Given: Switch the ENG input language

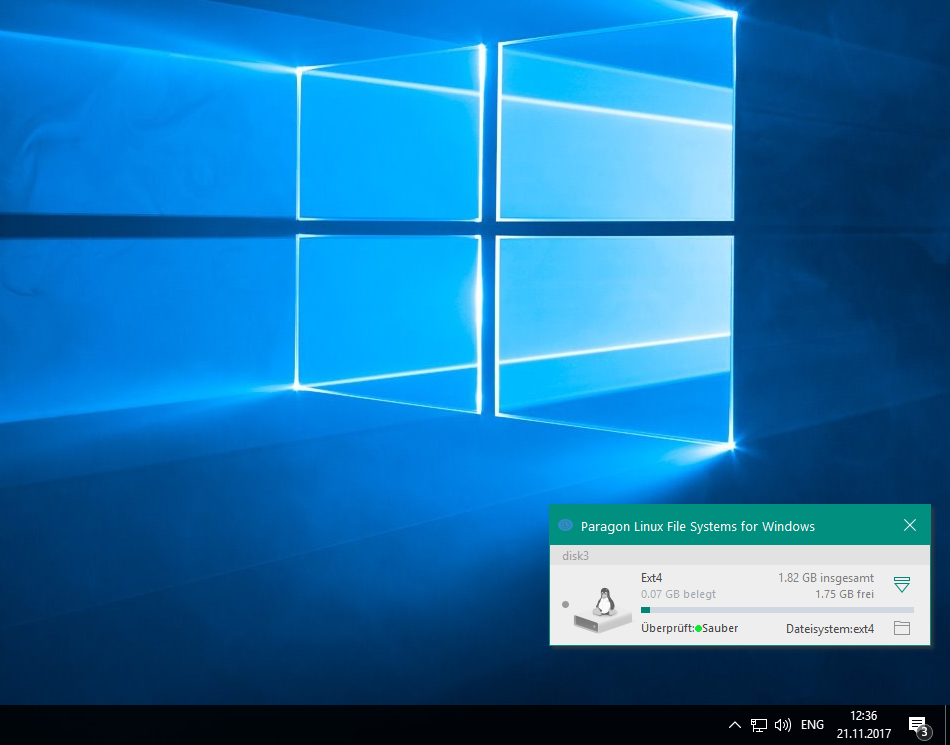Looking at the screenshot, I should [812, 725].
